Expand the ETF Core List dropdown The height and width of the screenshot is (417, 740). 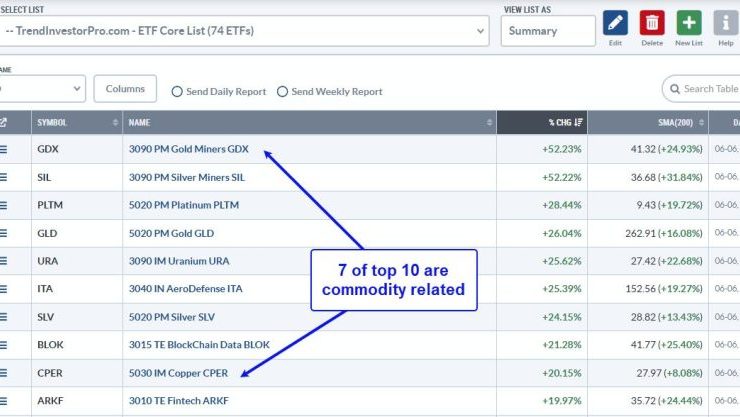click(244, 31)
